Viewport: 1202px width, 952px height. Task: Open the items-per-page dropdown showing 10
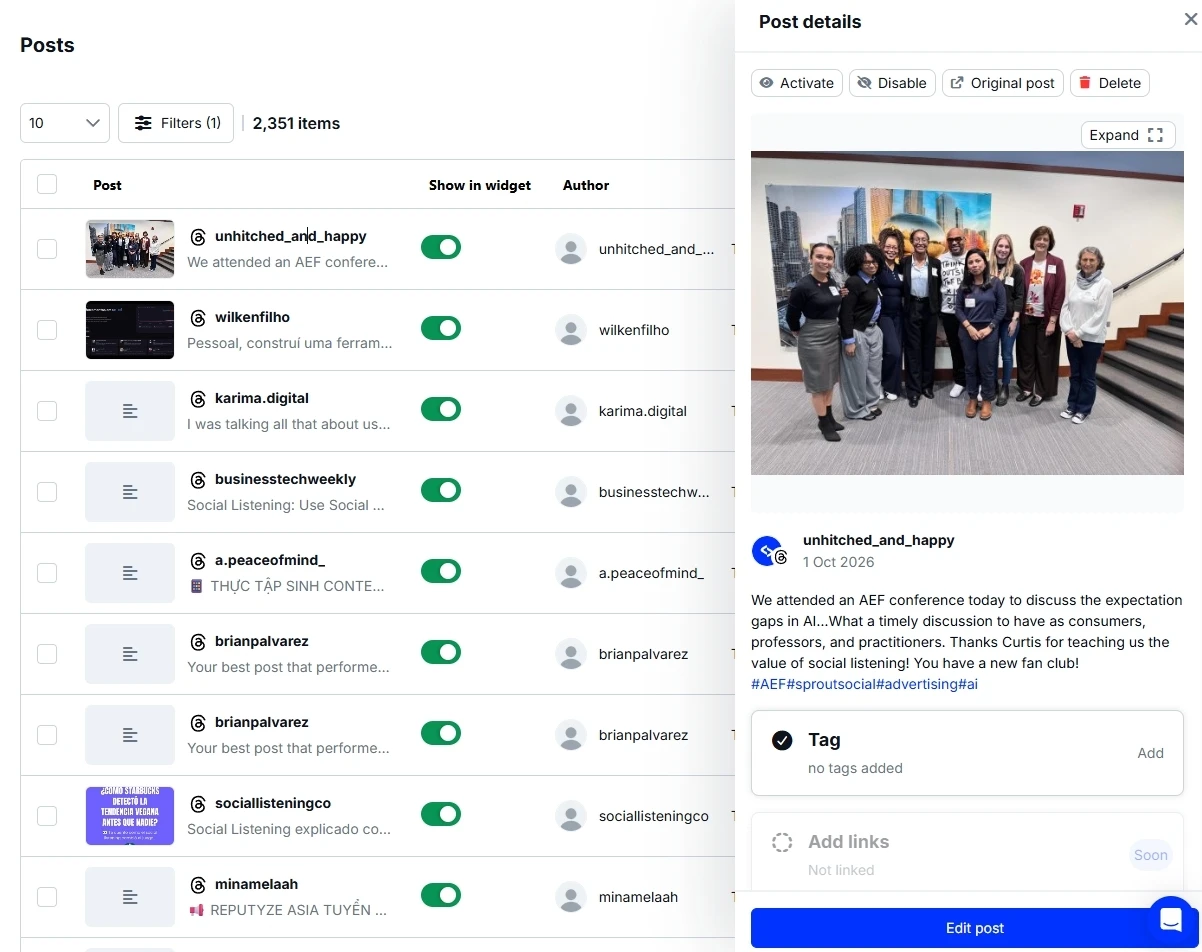point(65,123)
